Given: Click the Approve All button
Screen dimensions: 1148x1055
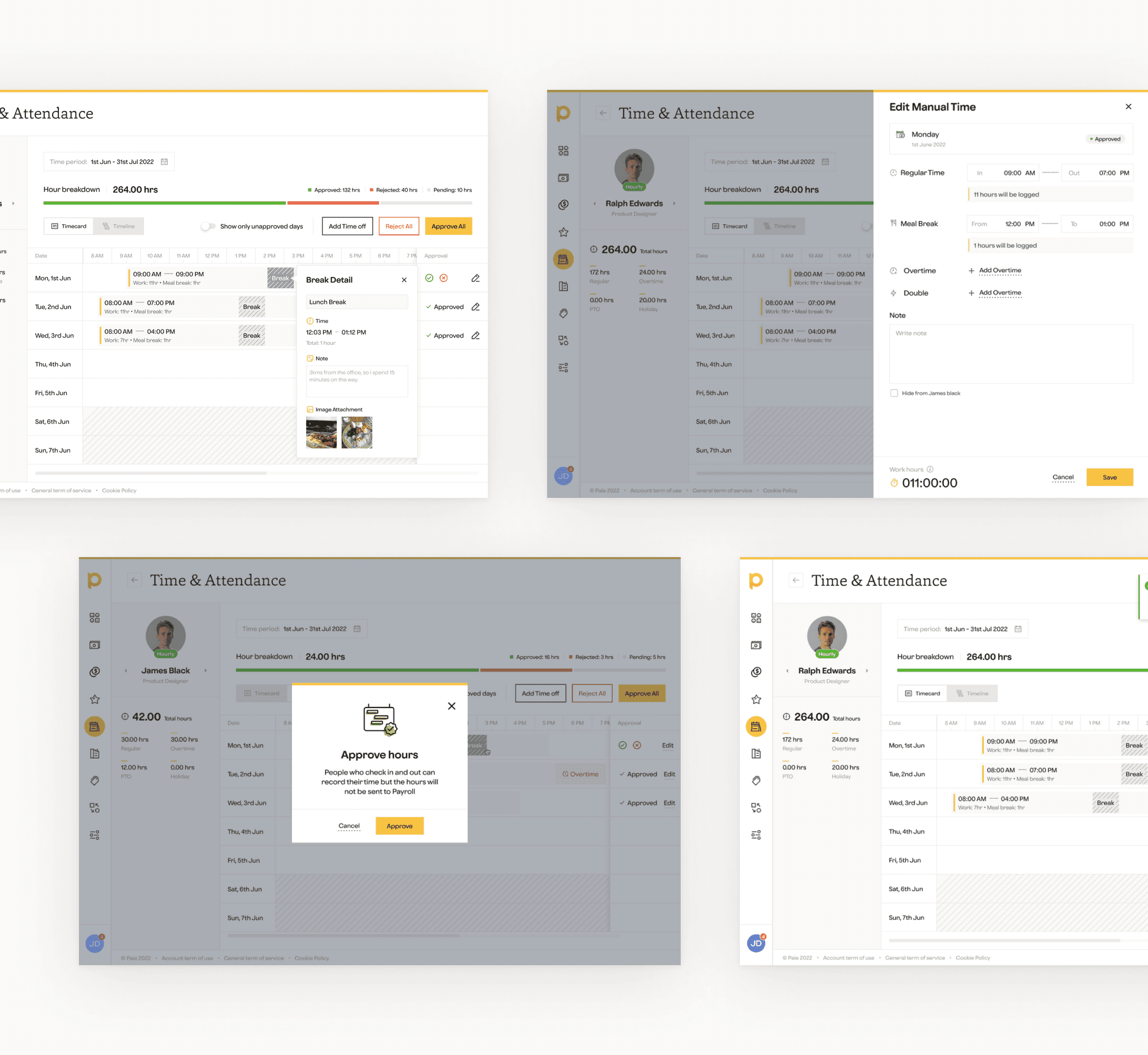Looking at the screenshot, I should (x=448, y=226).
